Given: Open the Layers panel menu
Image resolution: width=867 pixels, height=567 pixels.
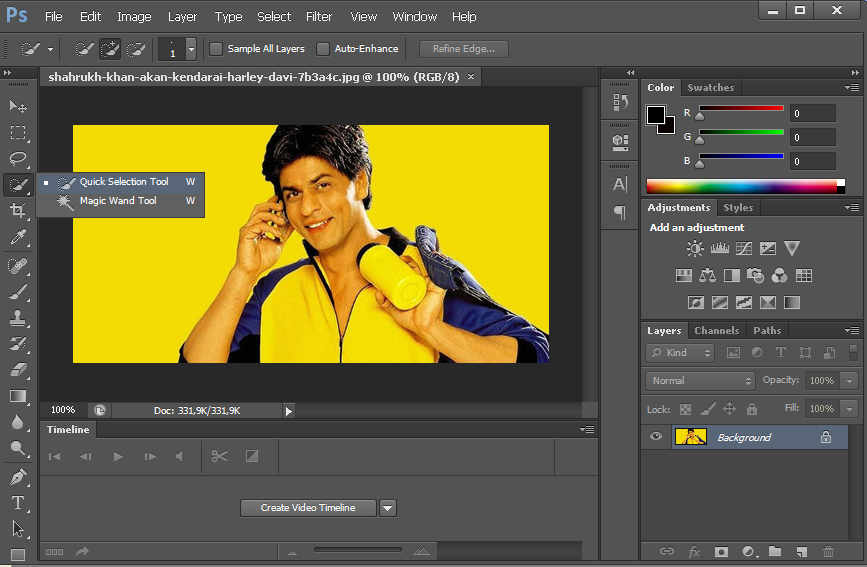Looking at the screenshot, I should pos(852,330).
